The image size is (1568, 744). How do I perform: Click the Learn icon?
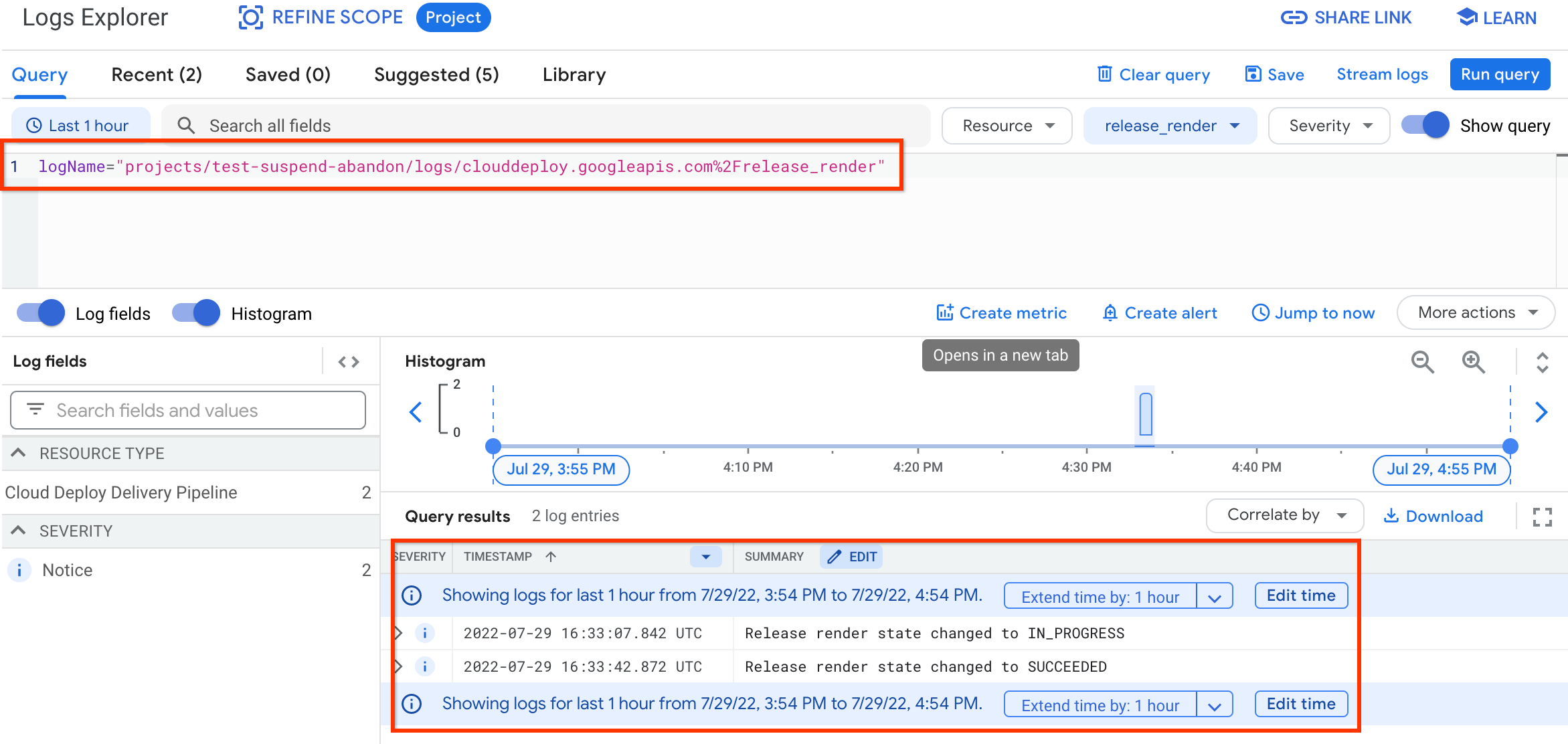pos(1468,18)
